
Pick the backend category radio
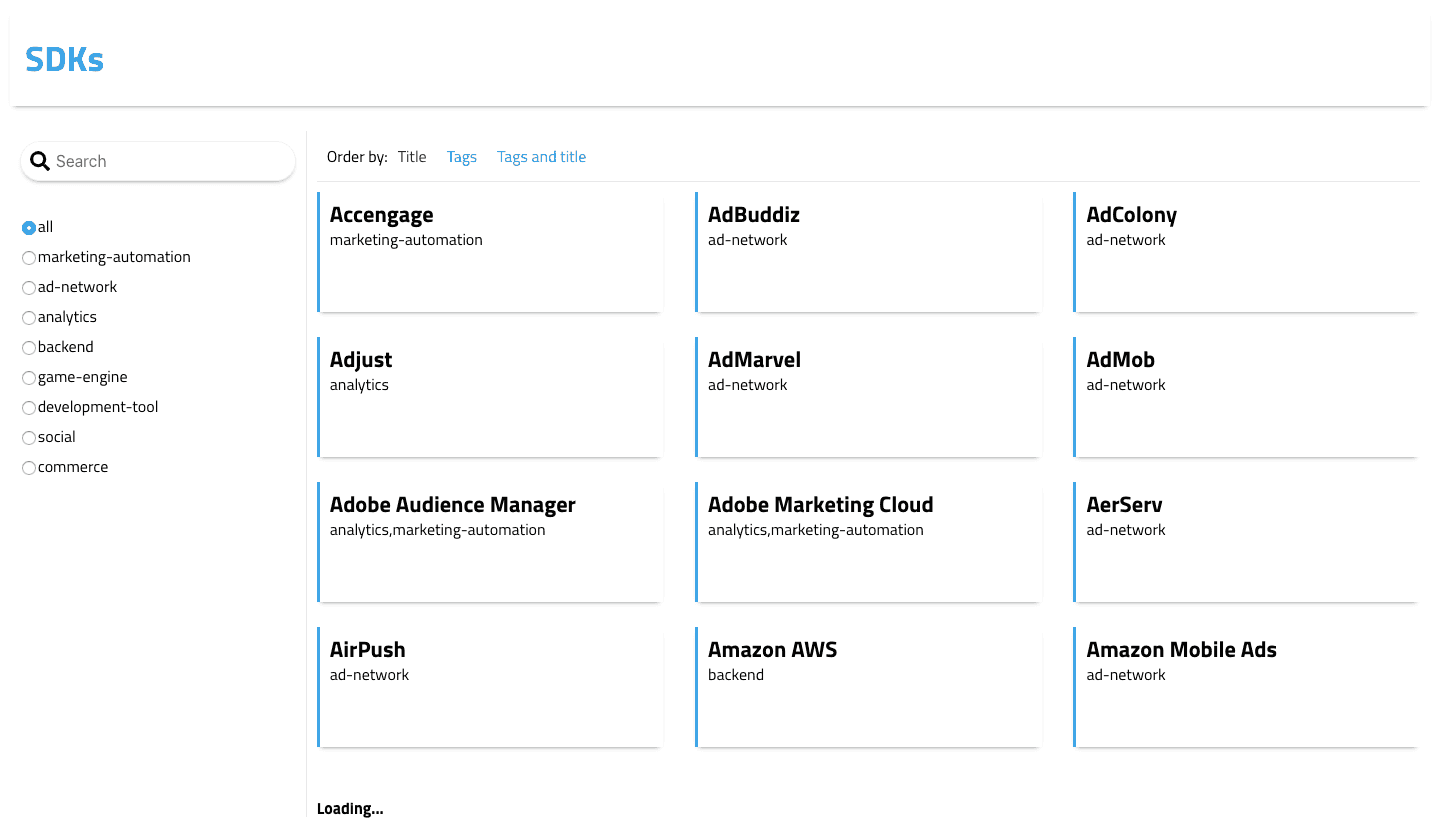[29, 348]
